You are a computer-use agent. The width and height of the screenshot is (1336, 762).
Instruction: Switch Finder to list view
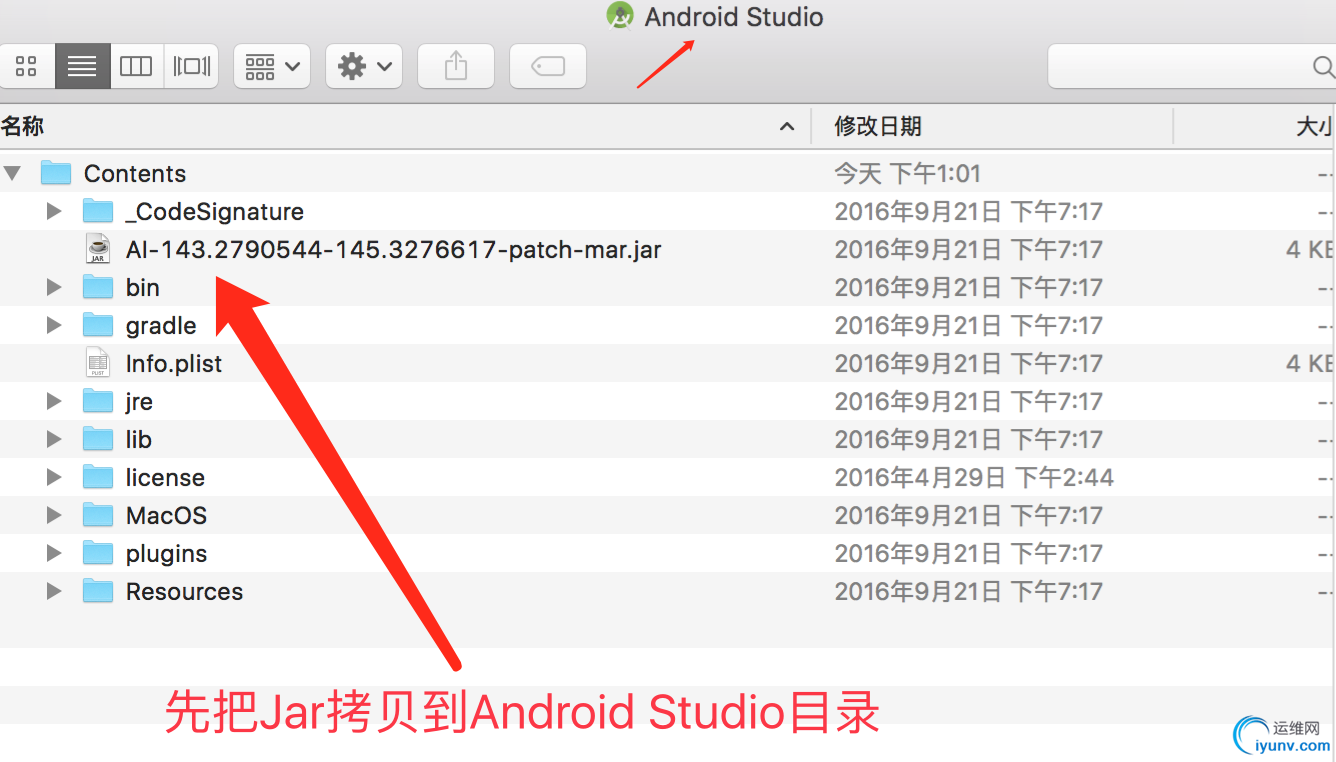tap(82, 67)
